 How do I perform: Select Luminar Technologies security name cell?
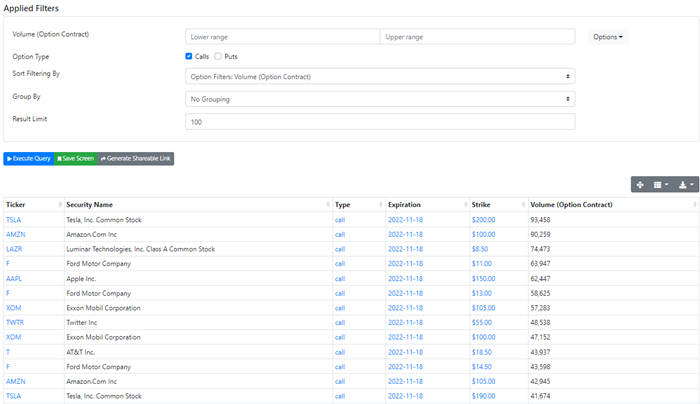[141, 249]
